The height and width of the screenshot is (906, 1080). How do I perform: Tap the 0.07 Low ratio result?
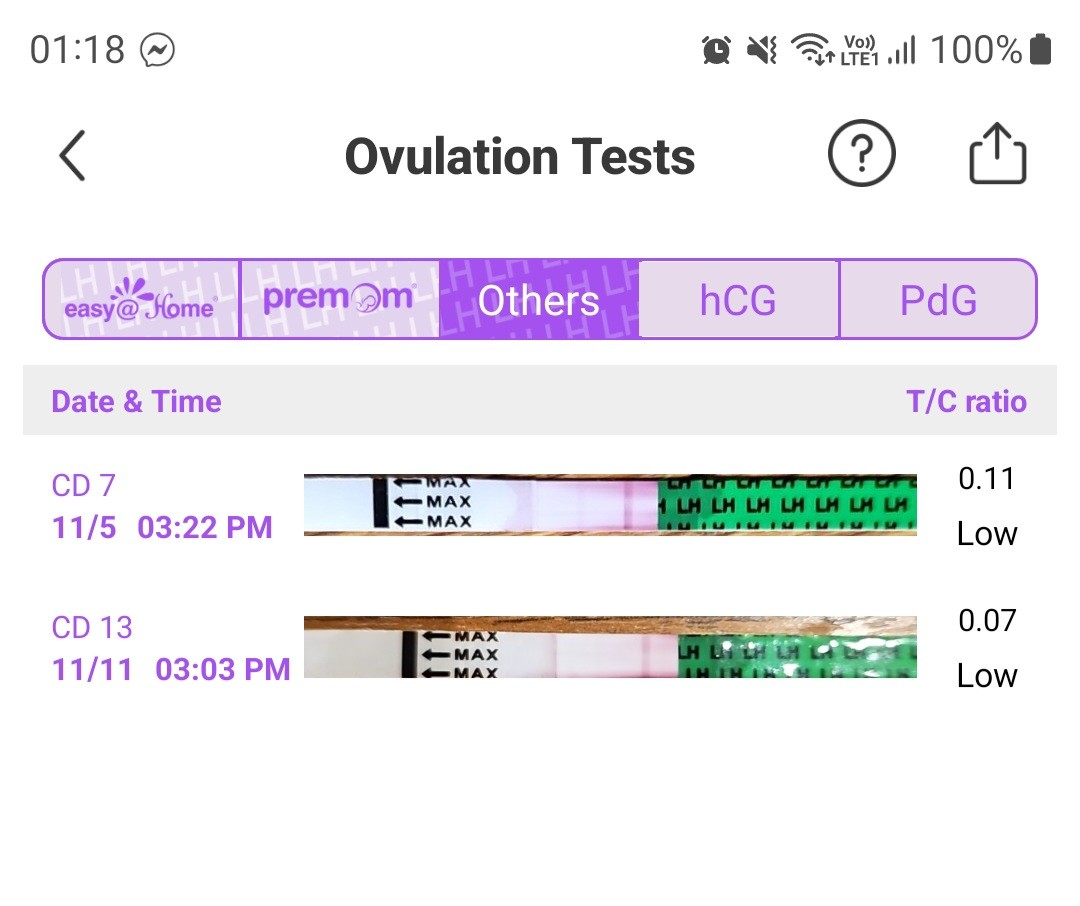(x=986, y=648)
